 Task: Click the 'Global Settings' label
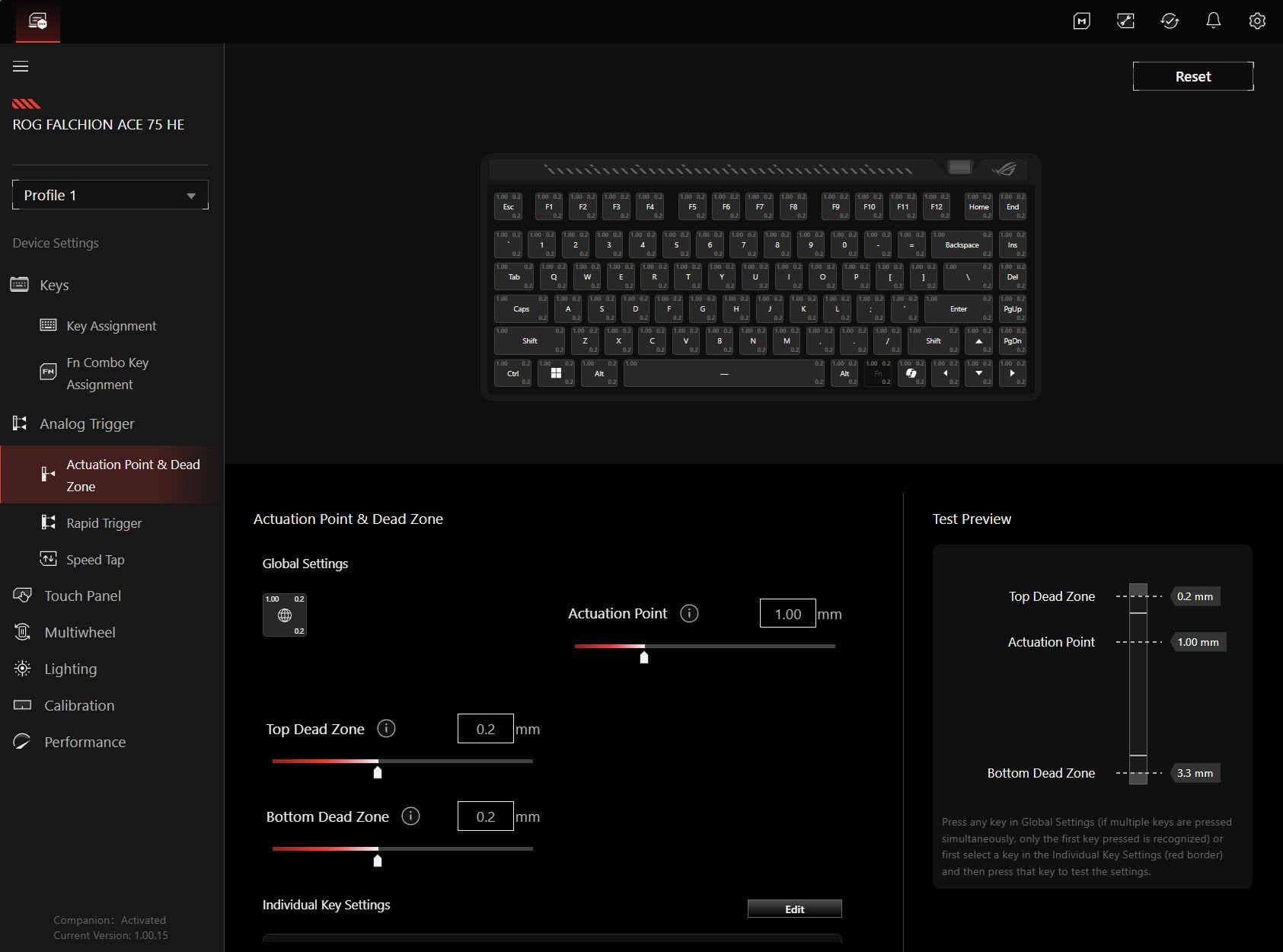tap(305, 564)
